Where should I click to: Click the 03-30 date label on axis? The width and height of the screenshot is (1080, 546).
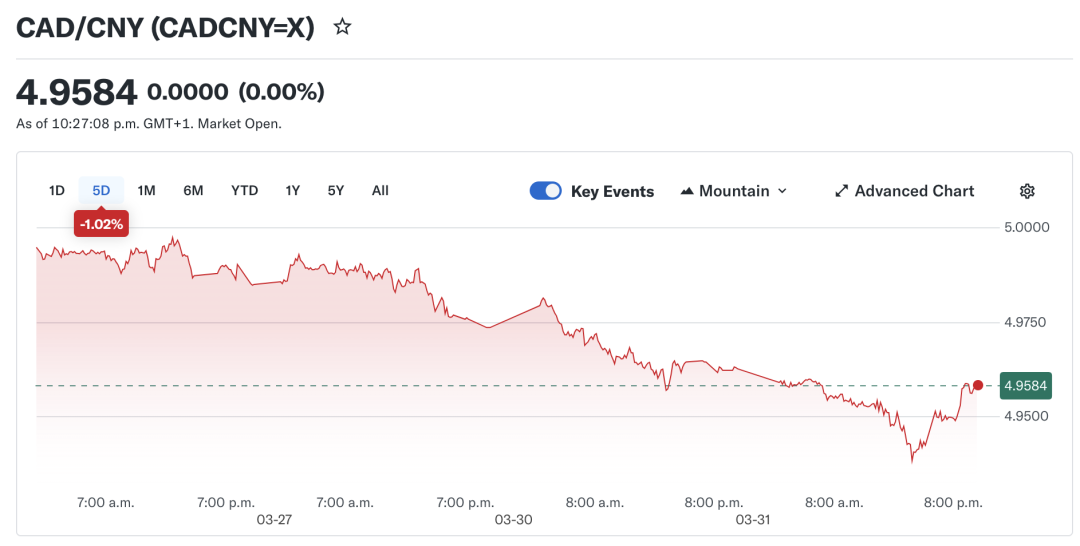coord(513,520)
